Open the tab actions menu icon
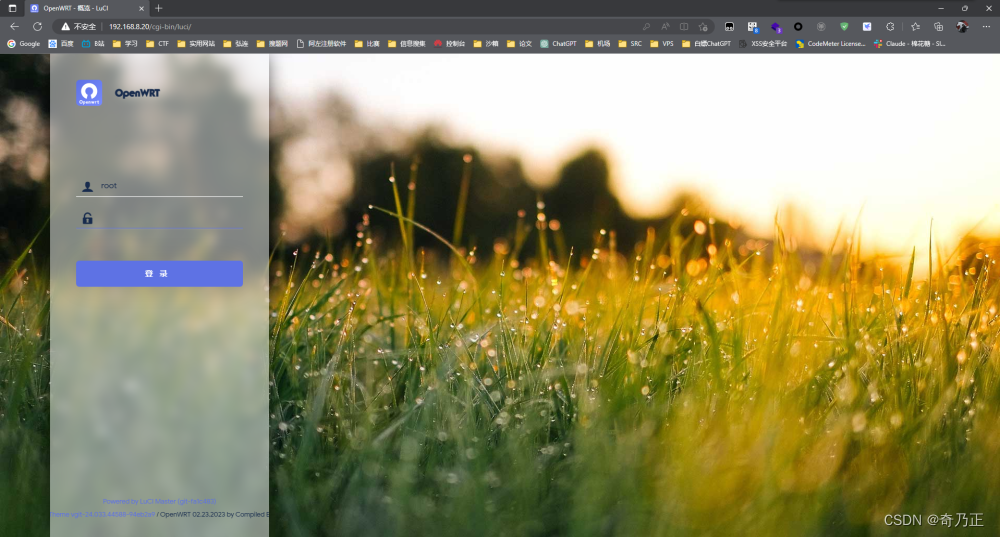 [x=12, y=8]
